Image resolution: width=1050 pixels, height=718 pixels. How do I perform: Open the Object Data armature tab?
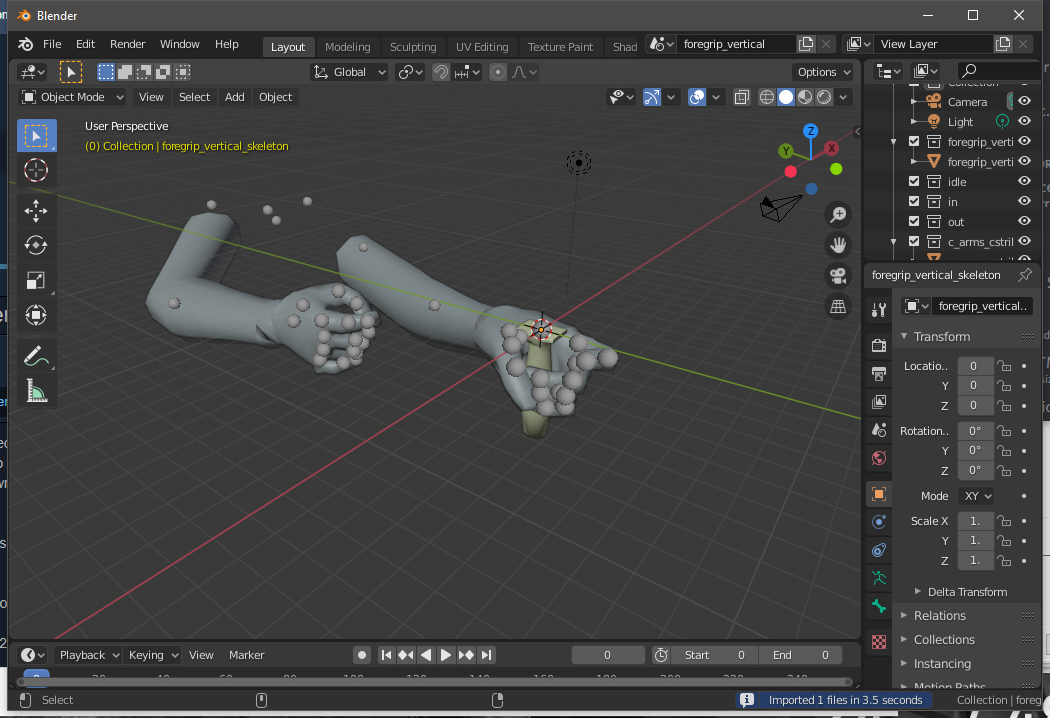point(879,578)
